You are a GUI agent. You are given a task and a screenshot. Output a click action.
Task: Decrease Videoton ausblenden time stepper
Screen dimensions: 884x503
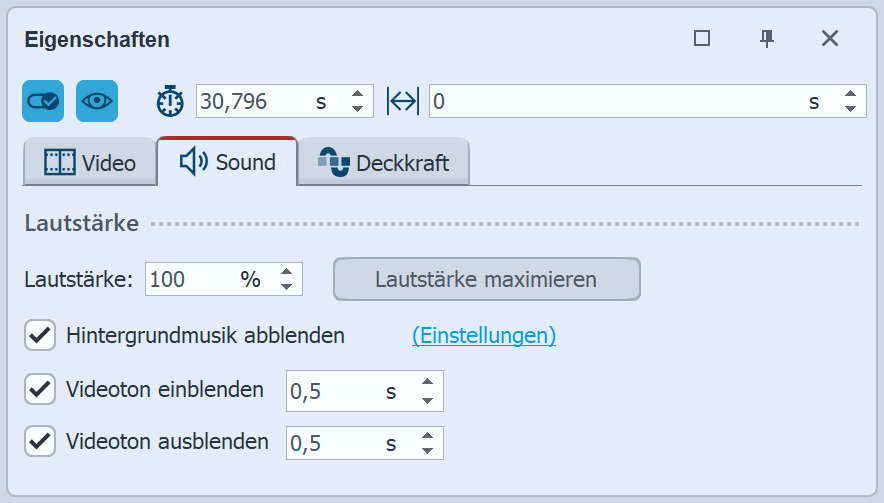(x=427, y=451)
